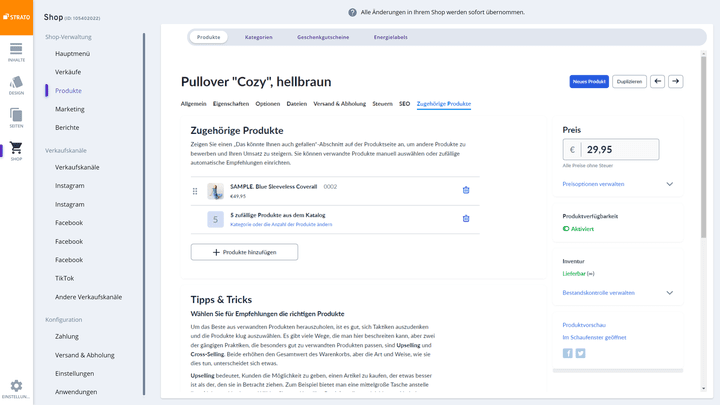Share product via Facebook icon

pos(568,353)
